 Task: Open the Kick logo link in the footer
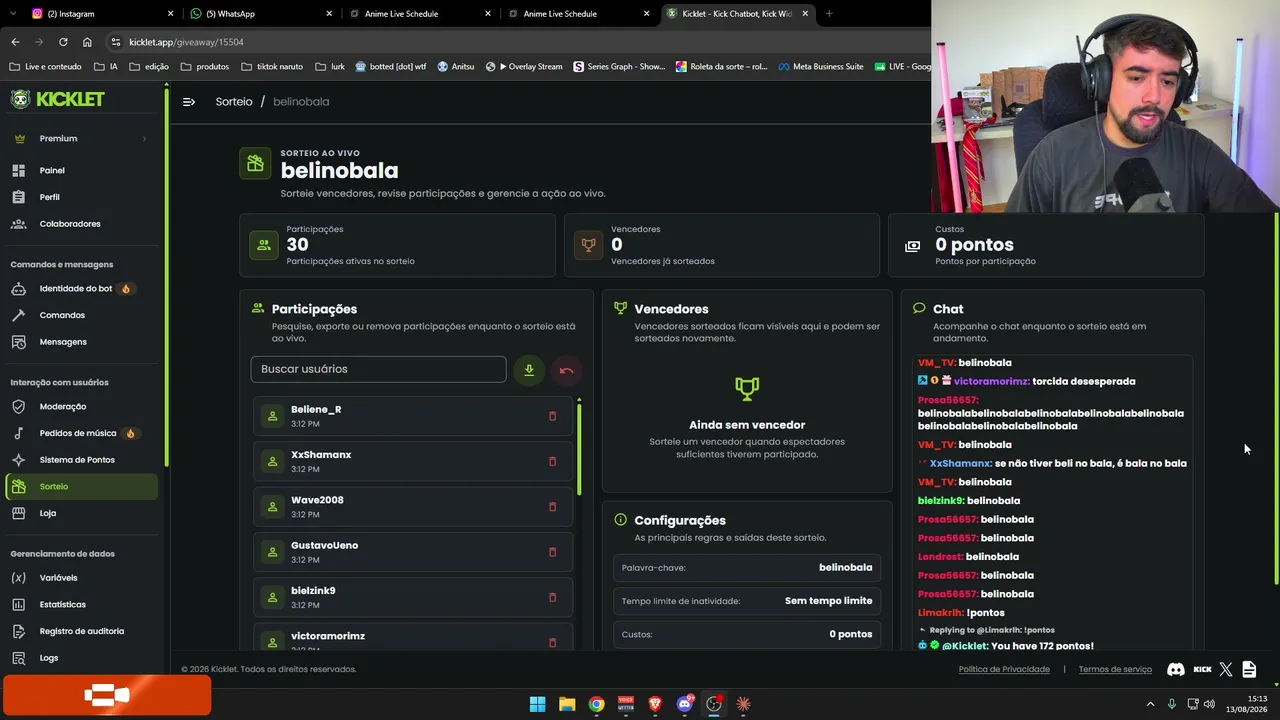(x=1202, y=669)
